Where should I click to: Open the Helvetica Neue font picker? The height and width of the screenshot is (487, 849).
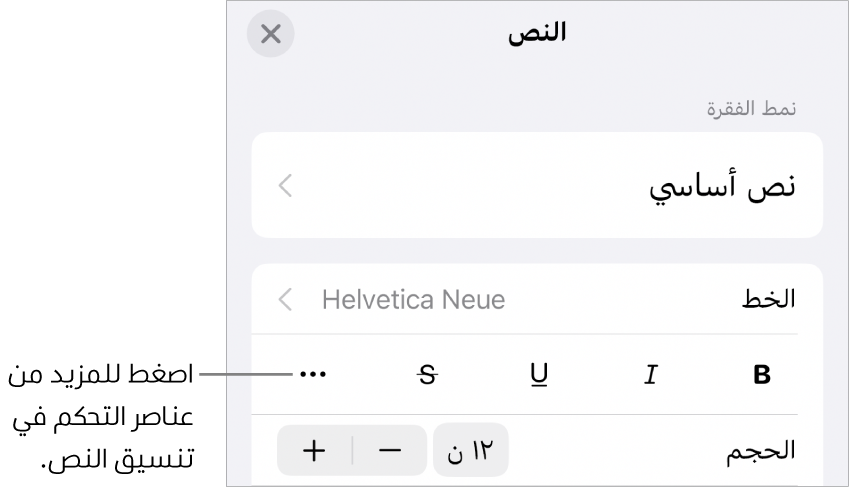(x=412, y=299)
